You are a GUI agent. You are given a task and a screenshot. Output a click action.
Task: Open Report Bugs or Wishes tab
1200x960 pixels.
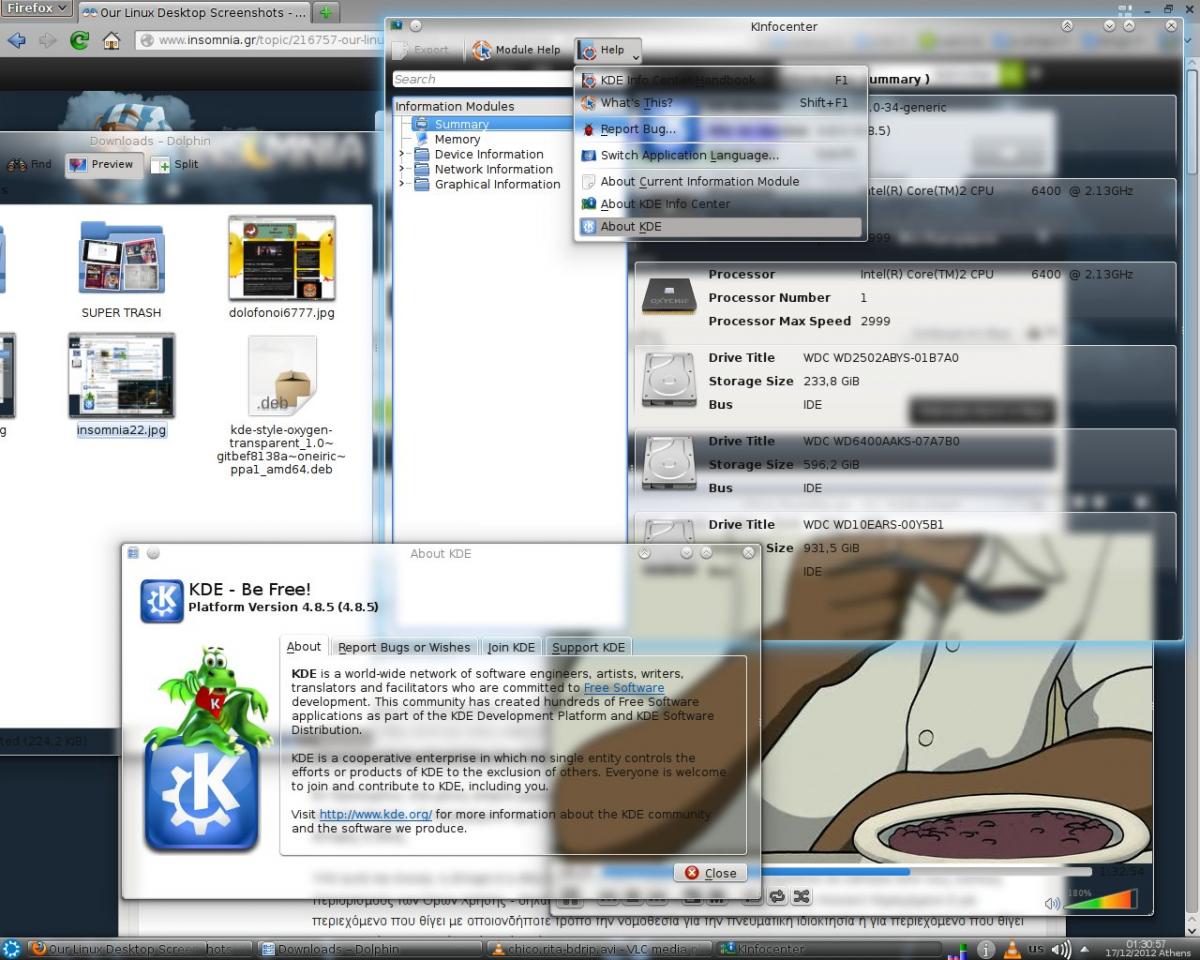click(x=404, y=647)
